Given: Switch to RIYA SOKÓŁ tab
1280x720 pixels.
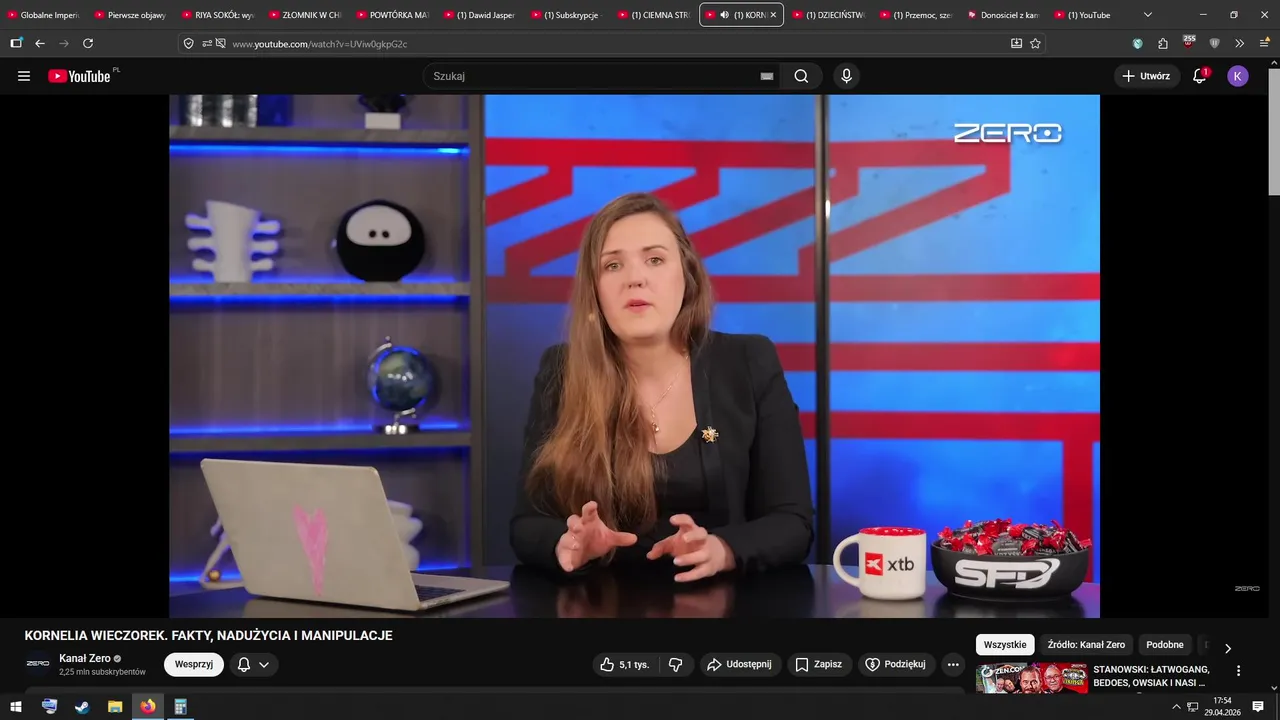Looking at the screenshot, I should (x=217, y=15).
